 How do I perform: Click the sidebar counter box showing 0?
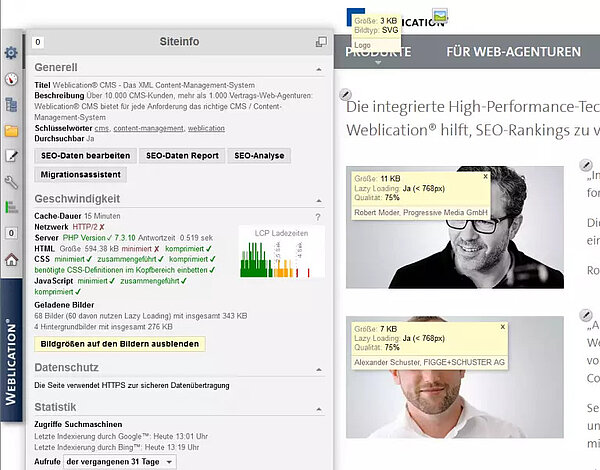(x=11, y=233)
